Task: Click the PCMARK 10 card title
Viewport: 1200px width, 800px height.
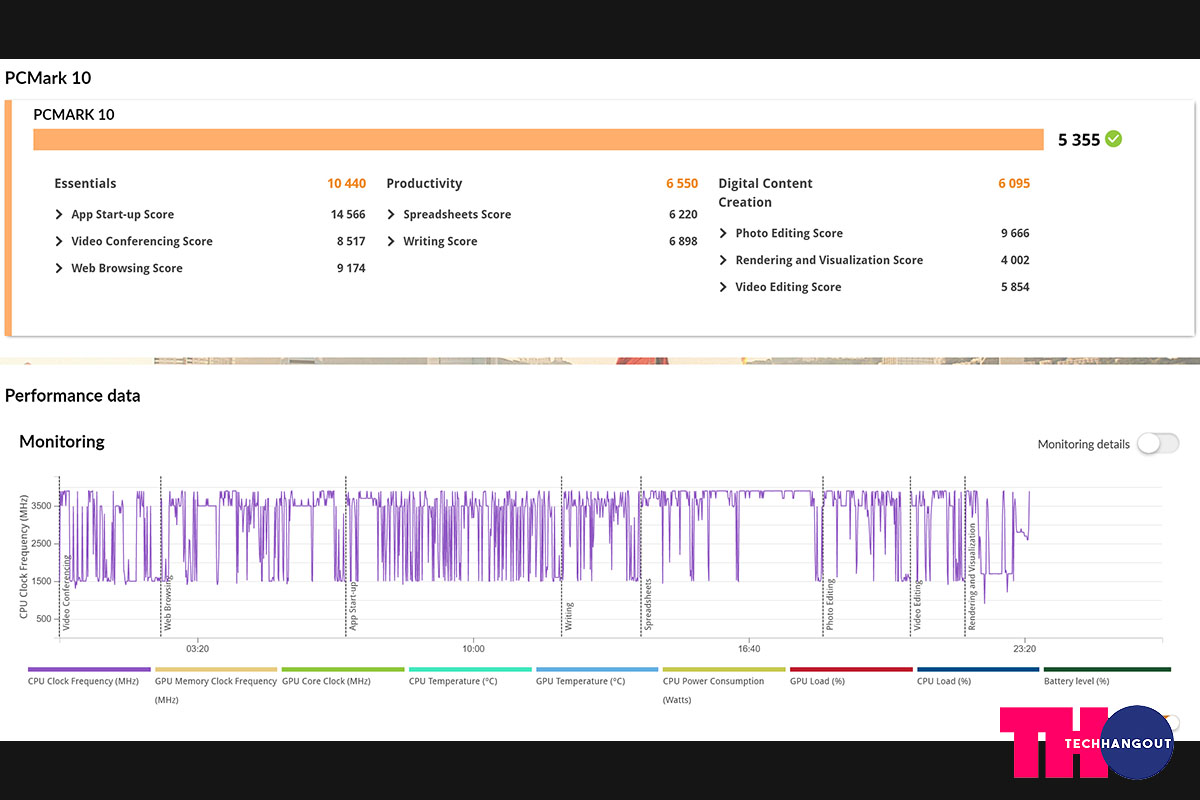Action: [74, 114]
